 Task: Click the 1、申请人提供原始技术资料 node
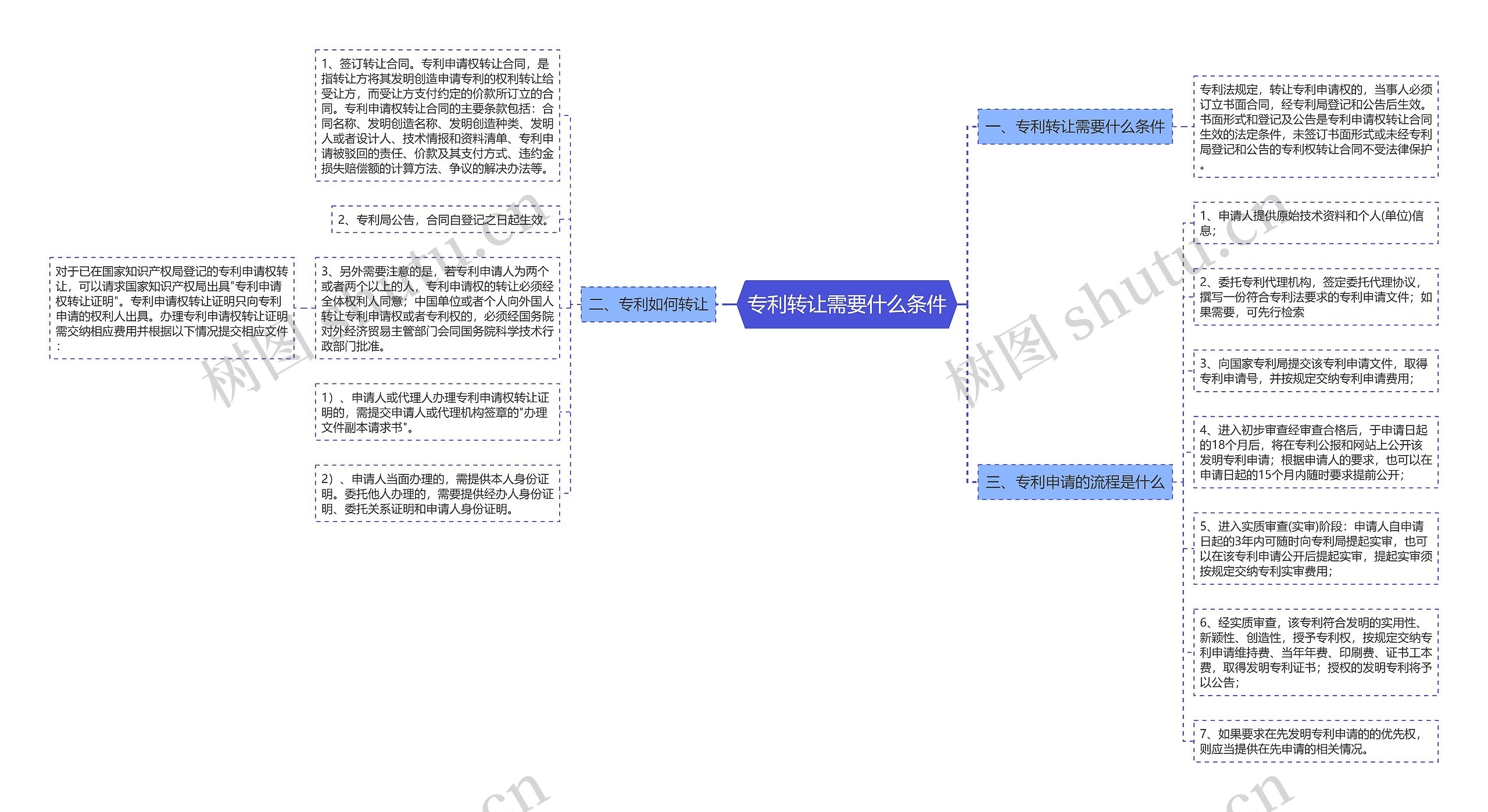pos(1315,223)
